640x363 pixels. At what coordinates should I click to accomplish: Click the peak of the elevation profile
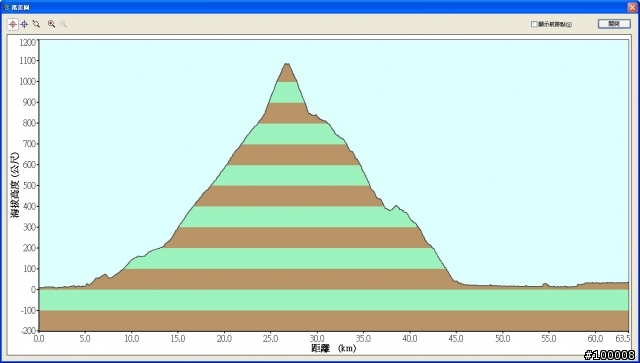[x=287, y=64]
